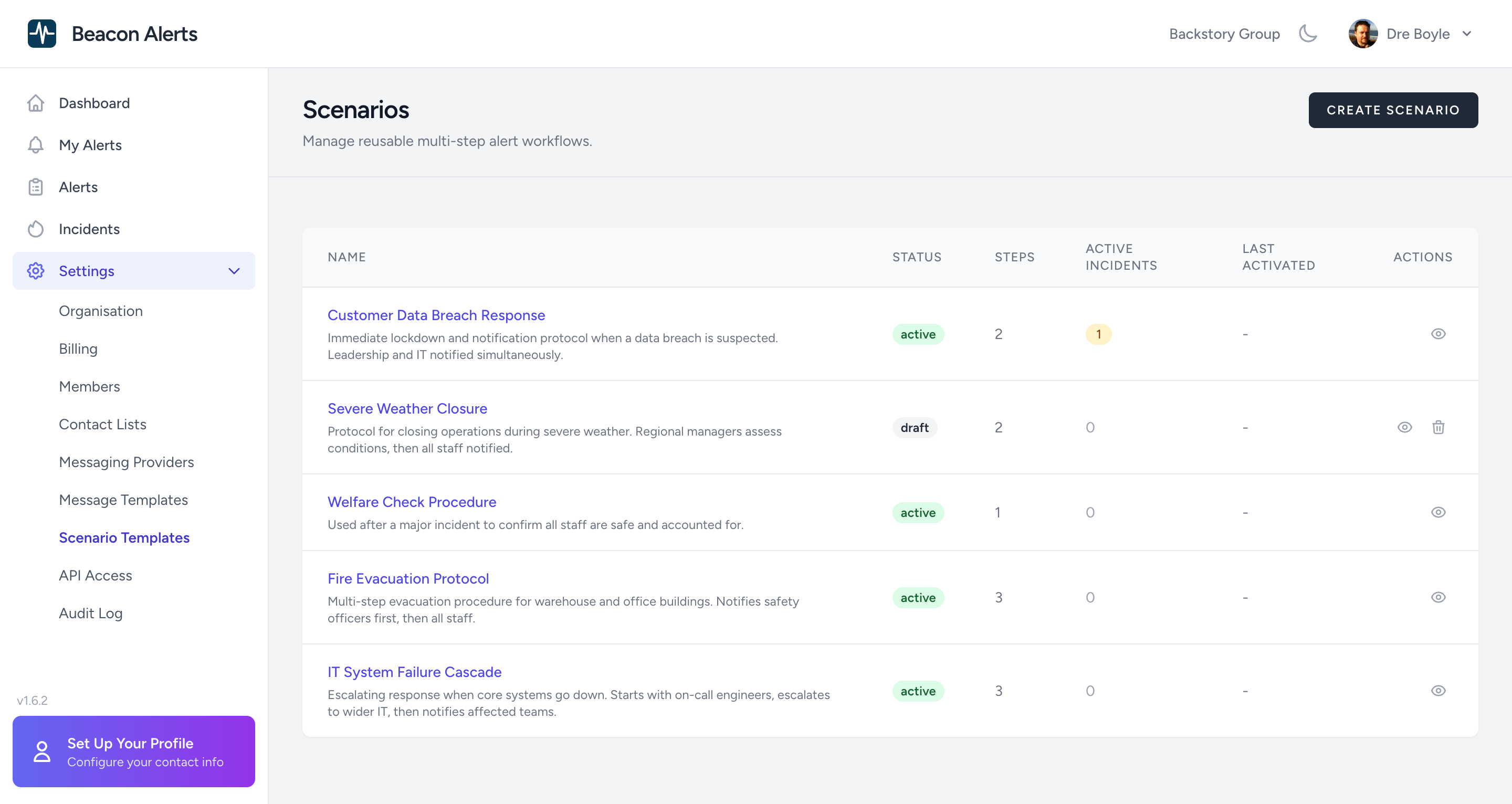Open the Message Templates settings page
Screen dimensions: 1512x804
(123, 500)
